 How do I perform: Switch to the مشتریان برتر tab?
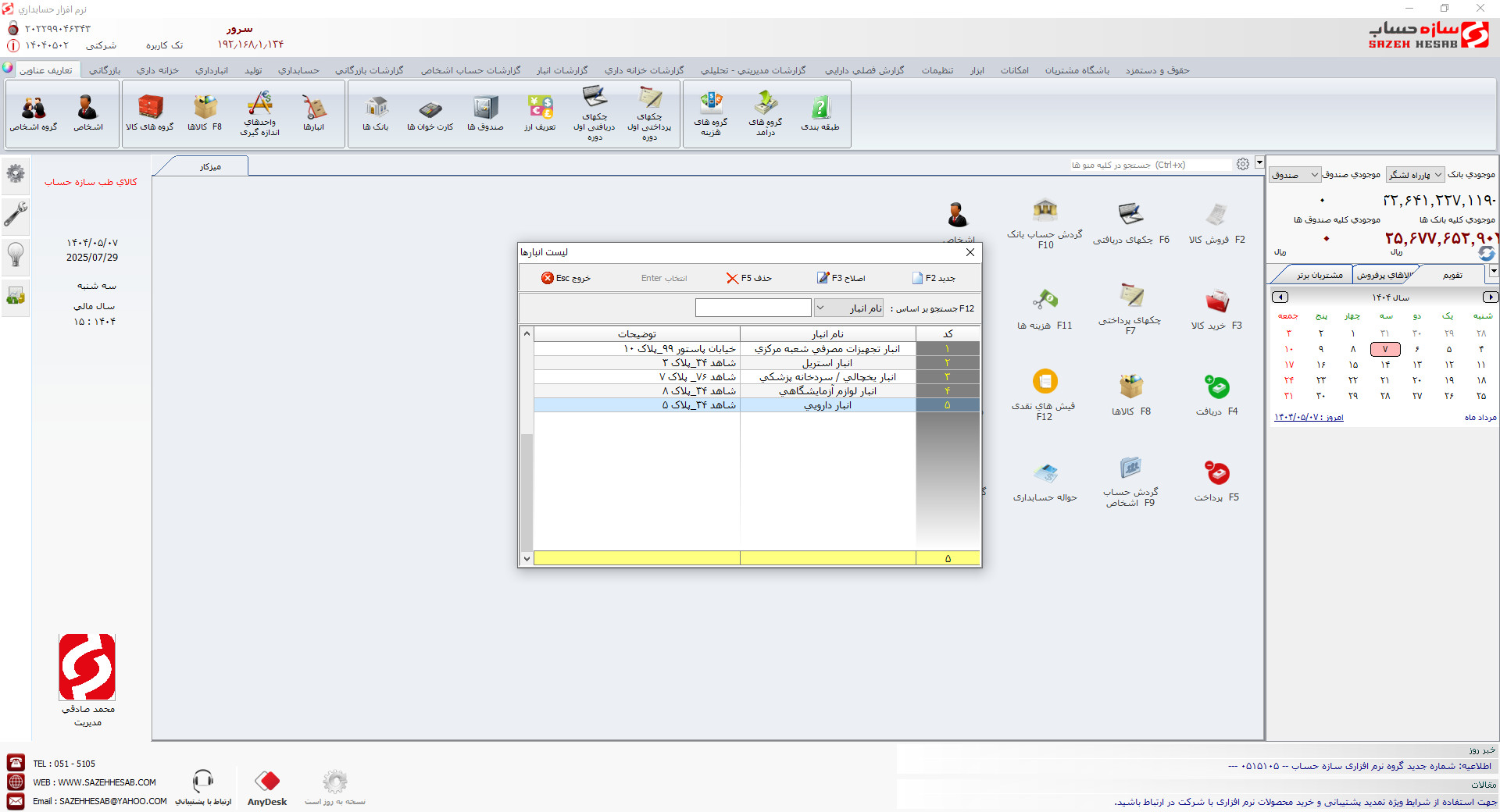tap(1320, 275)
